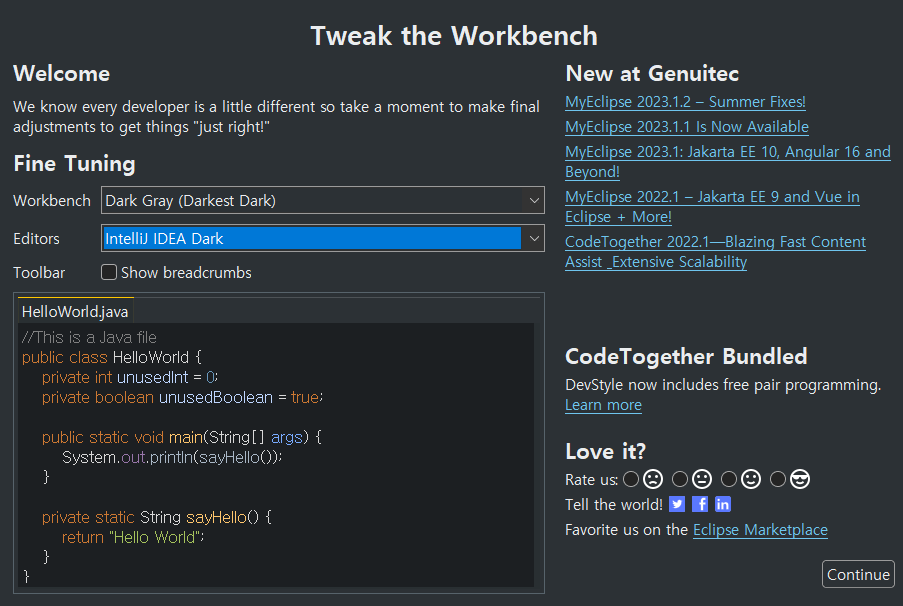This screenshot has width=903, height=606.
Task: Click the 'CodeTogether Bundled' heading
Action: click(x=686, y=357)
